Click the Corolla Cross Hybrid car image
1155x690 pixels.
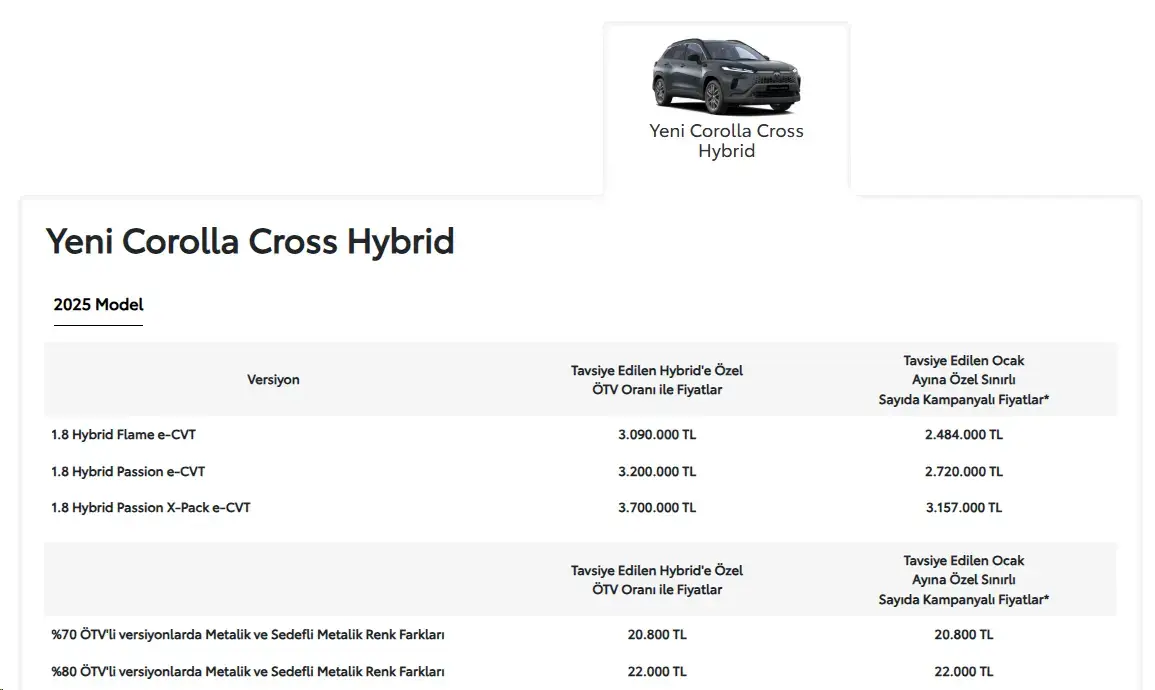click(726, 76)
